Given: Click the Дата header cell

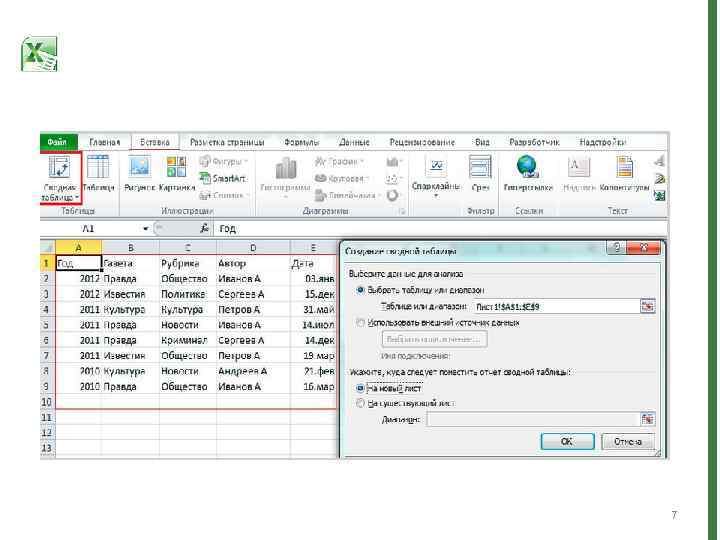Looking at the screenshot, I should tap(313, 263).
